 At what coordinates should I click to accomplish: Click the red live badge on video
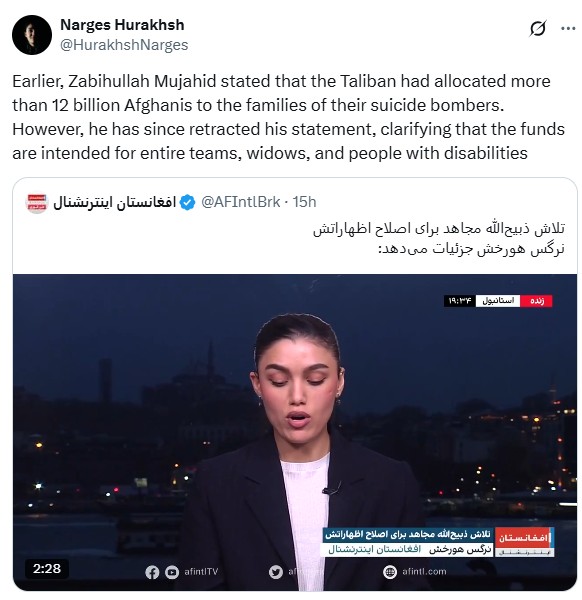[x=536, y=301]
